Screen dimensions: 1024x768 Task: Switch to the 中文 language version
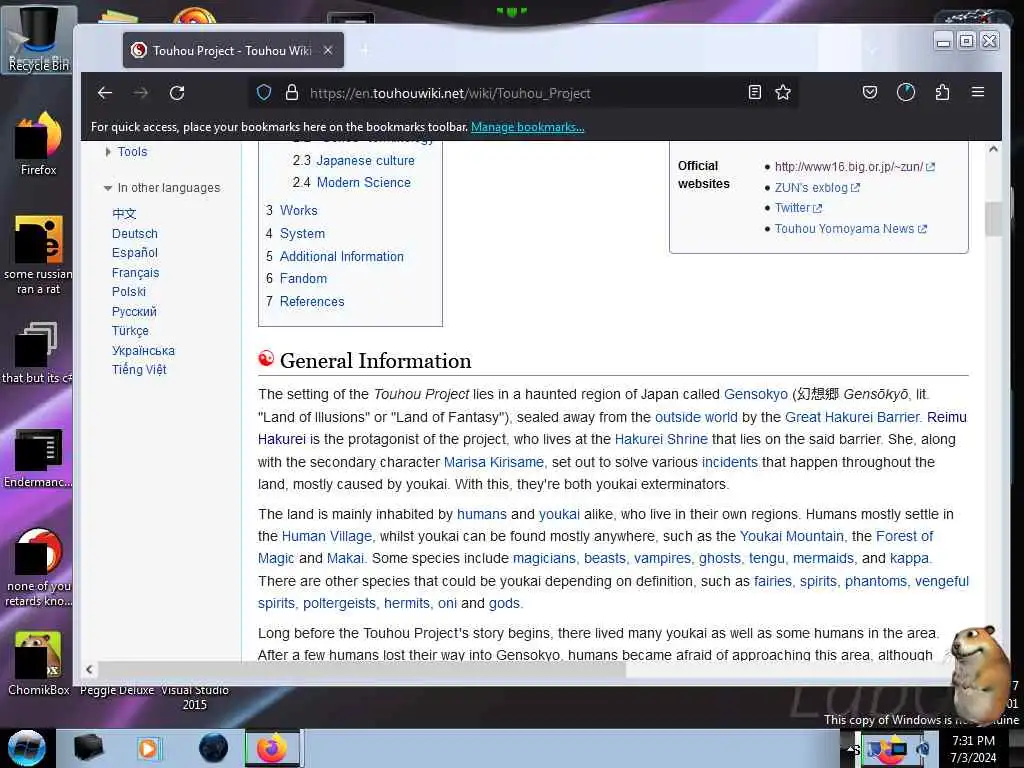coord(124,214)
